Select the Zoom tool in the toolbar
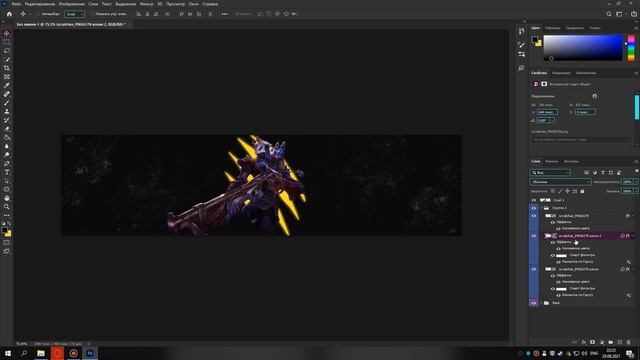 (7, 207)
